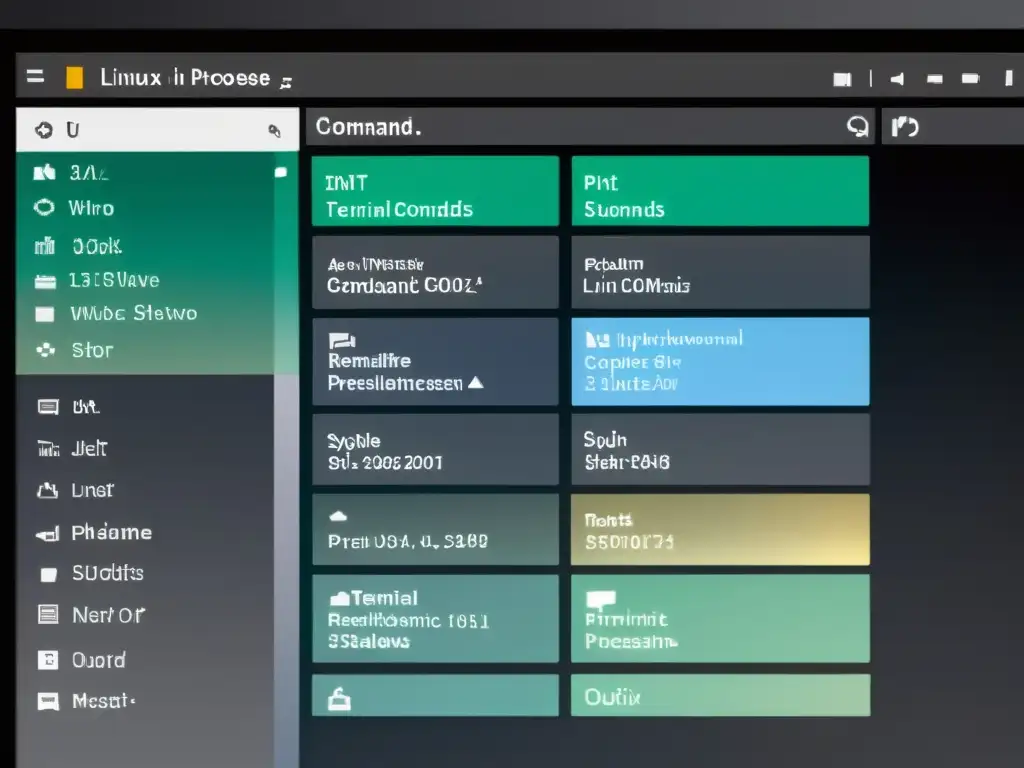Select the terminal icon on the Terminal card
The width and height of the screenshot is (1024, 768).
tap(341, 597)
